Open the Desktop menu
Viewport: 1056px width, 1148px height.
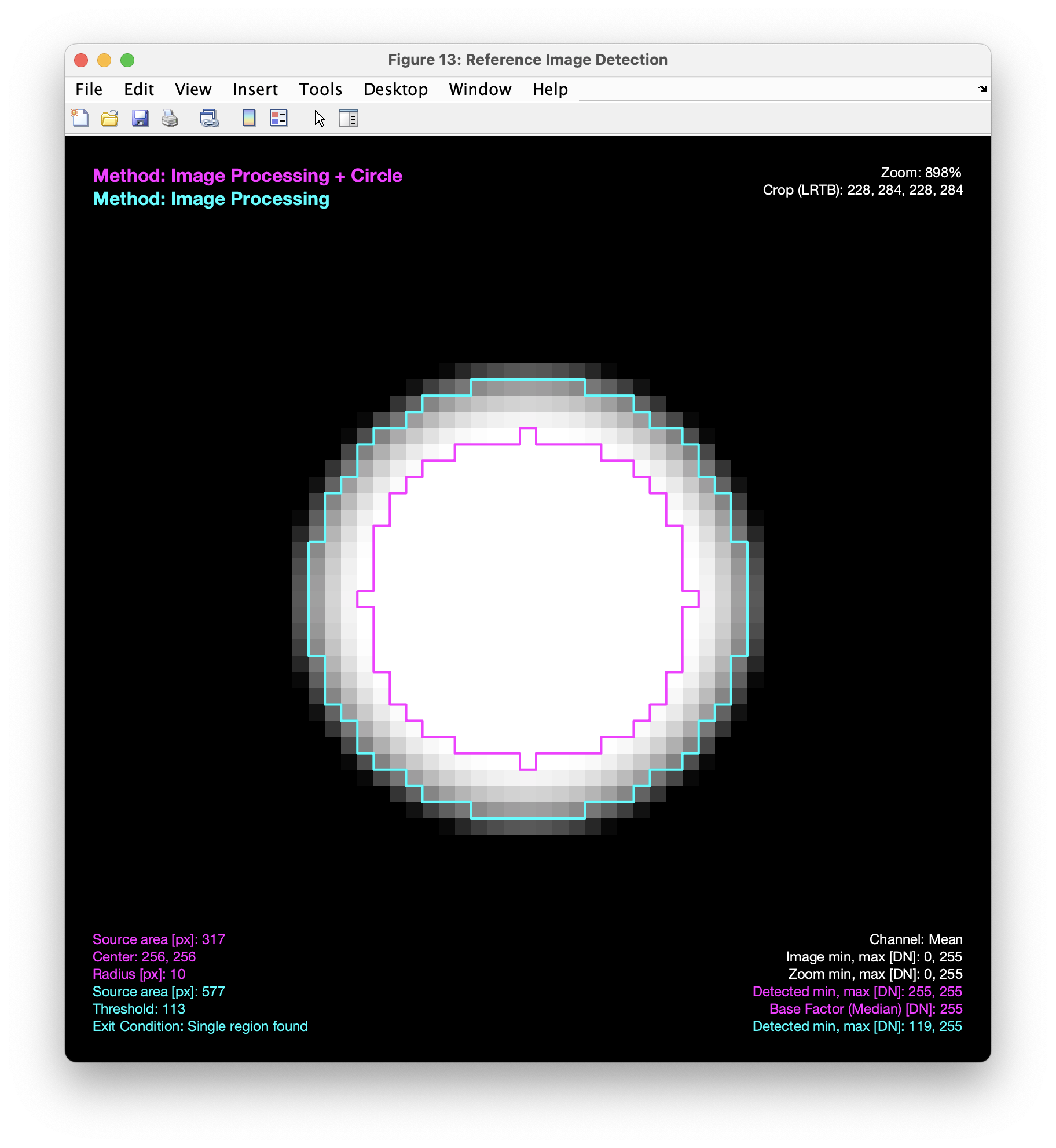pyautogui.click(x=395, y=89)
